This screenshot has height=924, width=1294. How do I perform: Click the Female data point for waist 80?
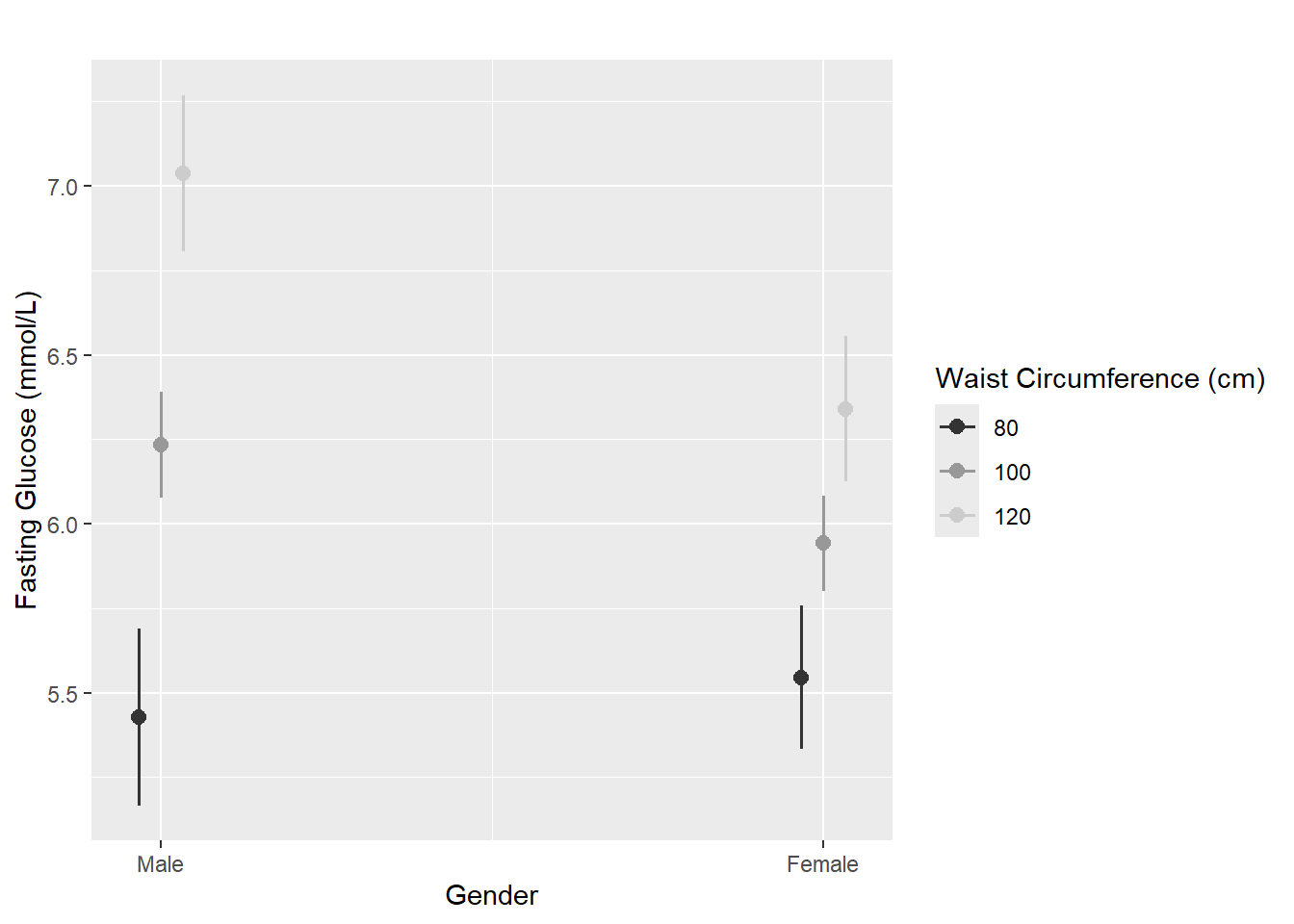tap(801, 678)
